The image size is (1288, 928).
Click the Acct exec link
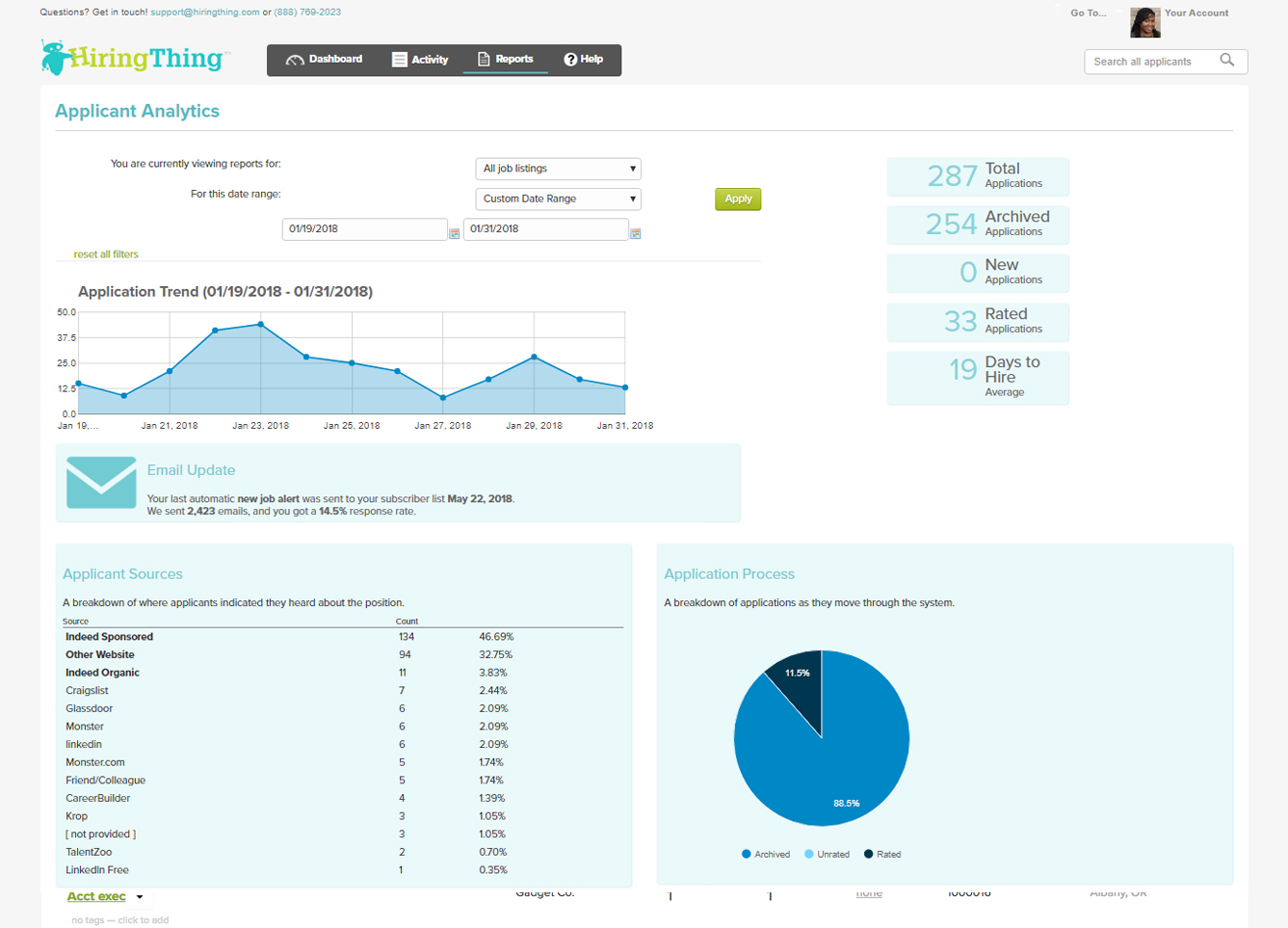96,896
